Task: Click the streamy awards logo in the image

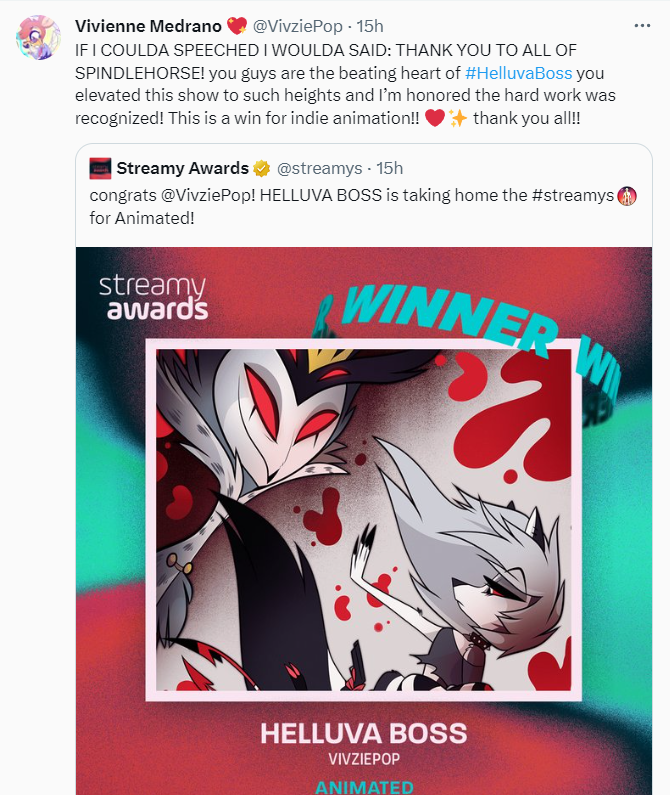Action: tap(153, 298)
